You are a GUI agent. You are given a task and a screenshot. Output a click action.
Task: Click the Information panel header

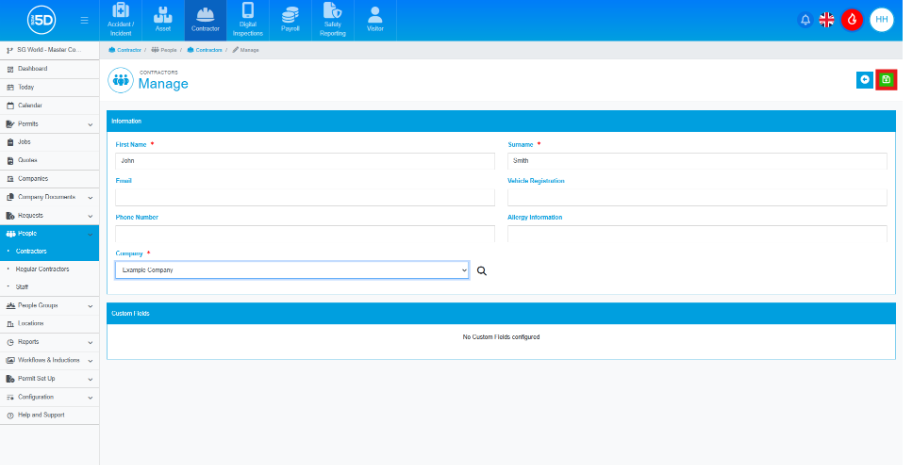tap(501, 121)
